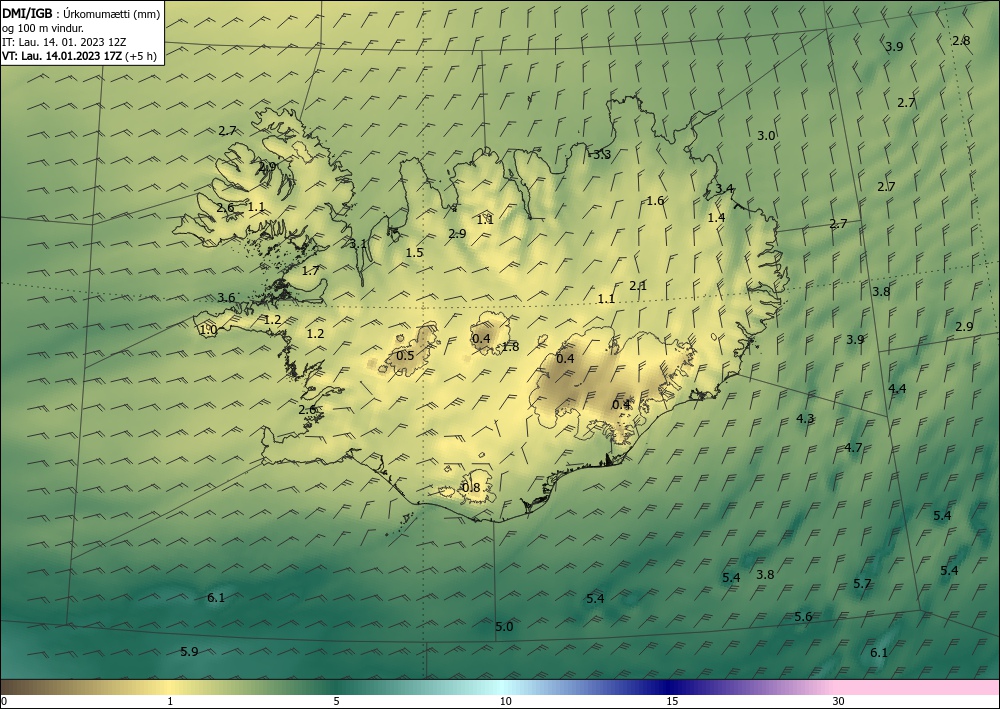Click the 1.5 value on the map

[414, 253]
